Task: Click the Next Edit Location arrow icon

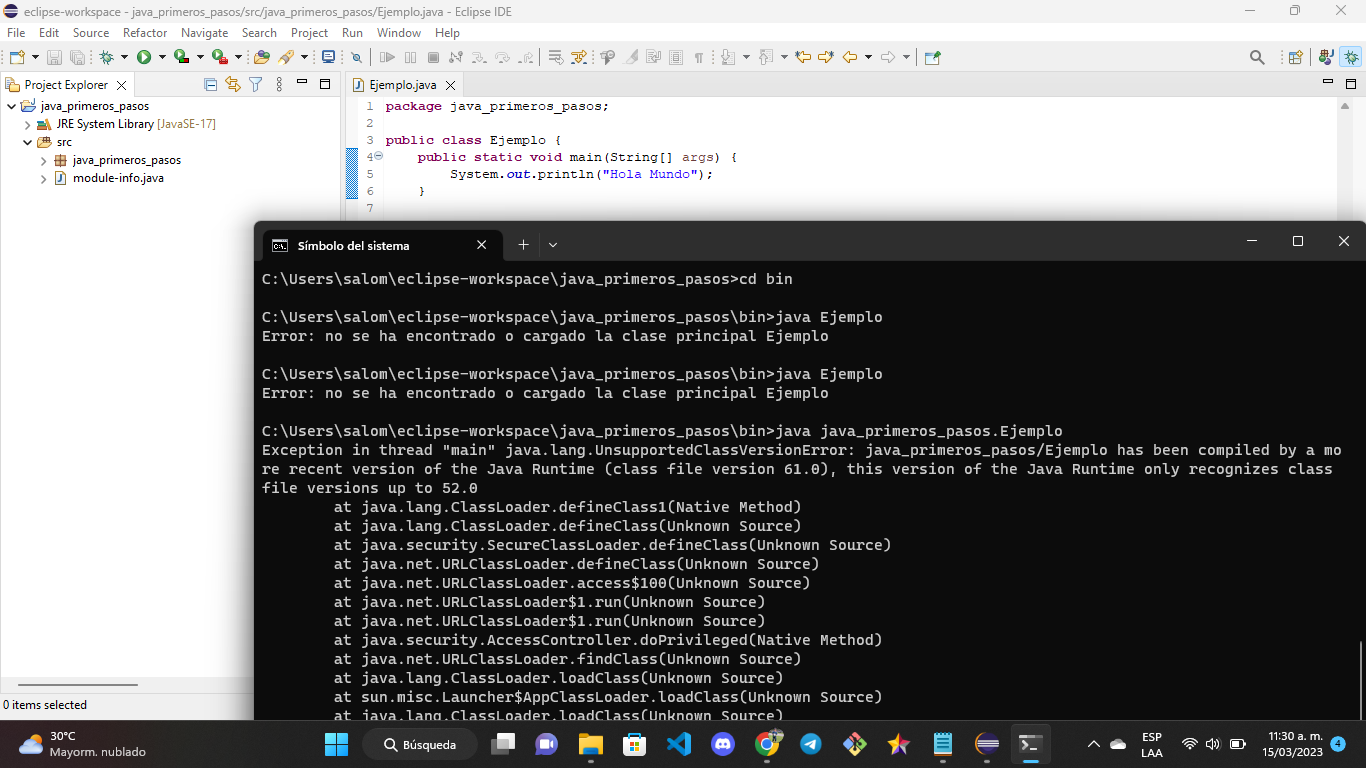Action: click(x=826, y=57)
